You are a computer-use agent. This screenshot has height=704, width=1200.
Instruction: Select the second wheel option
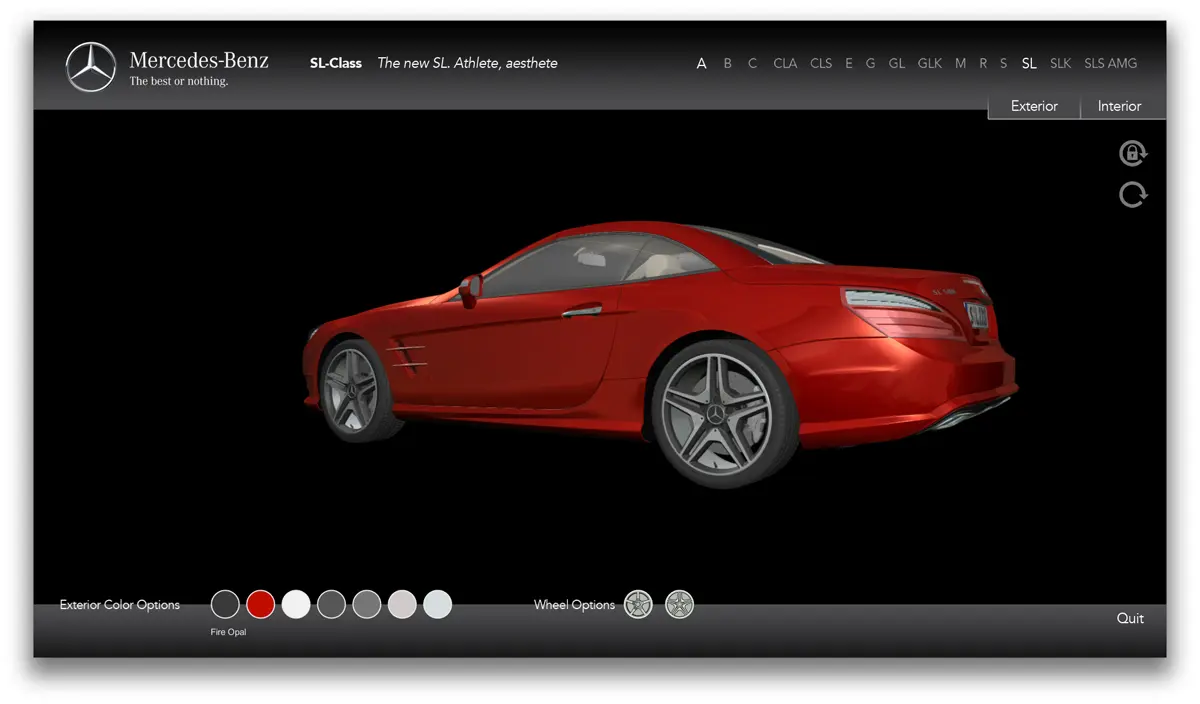coord(679,604)
